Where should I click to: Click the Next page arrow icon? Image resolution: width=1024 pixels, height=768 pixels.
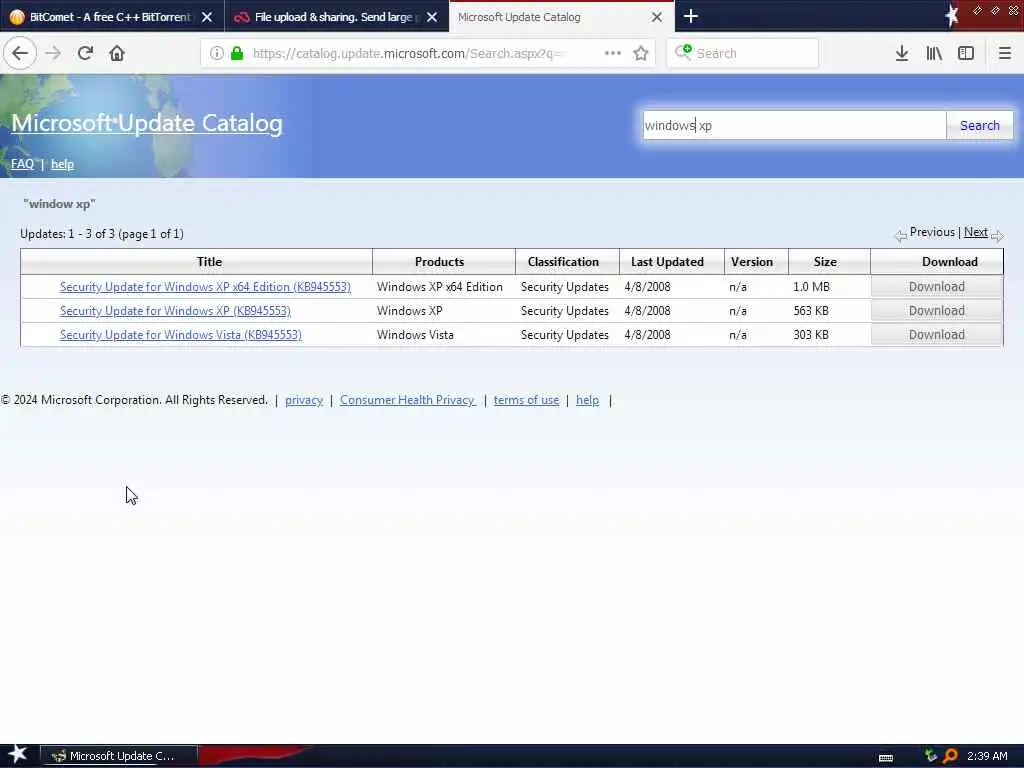point(997,236)
